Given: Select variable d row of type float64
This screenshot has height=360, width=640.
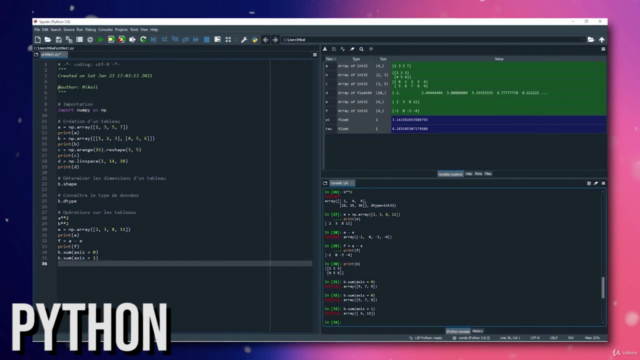Looking at the screenshot, I should [465, 93].
